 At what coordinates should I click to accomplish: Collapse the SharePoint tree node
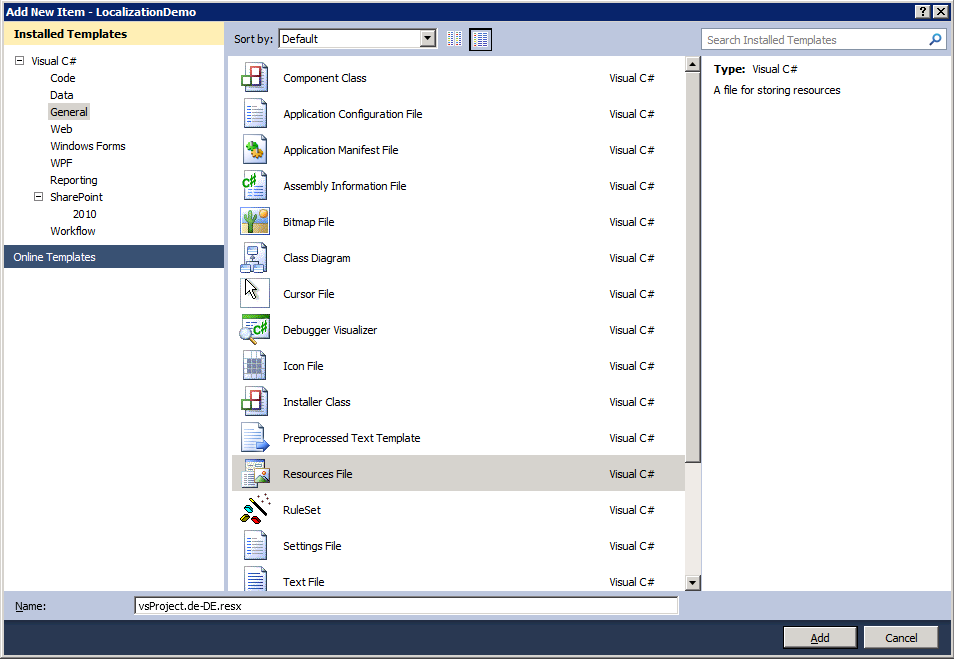[x=38, y=197]
